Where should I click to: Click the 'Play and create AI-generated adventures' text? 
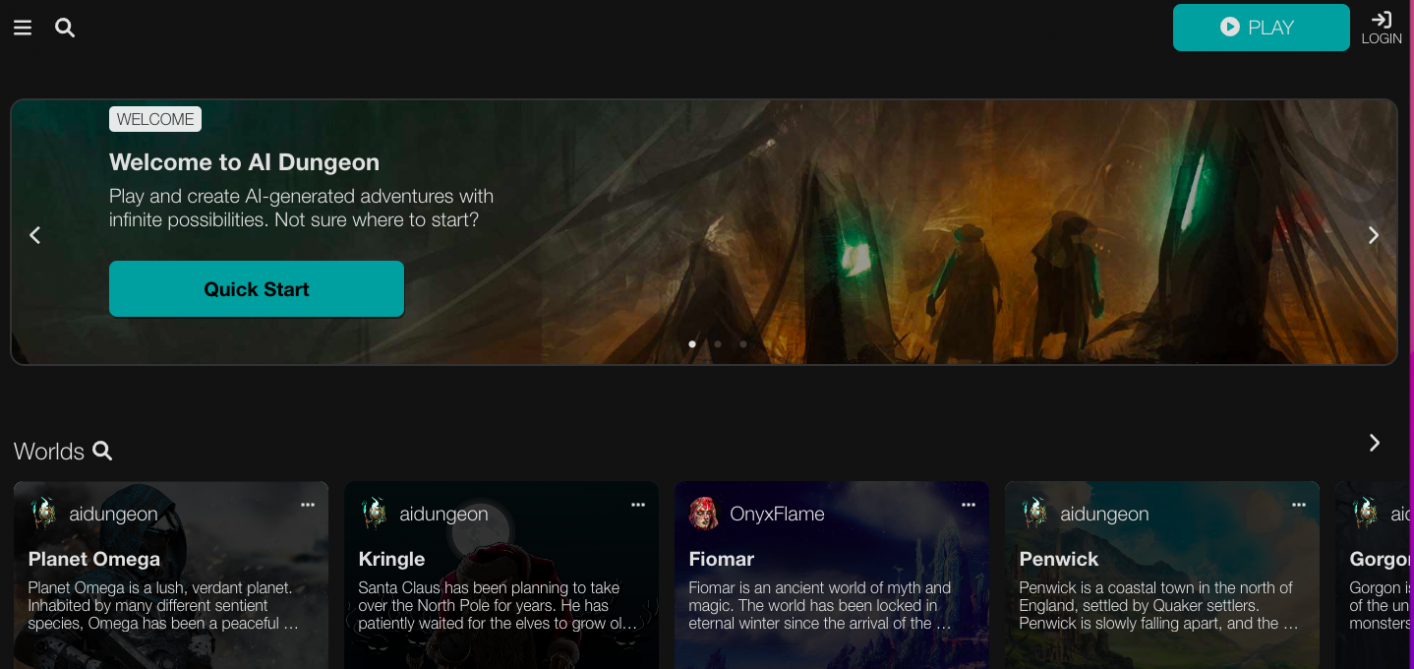(301, 208)
